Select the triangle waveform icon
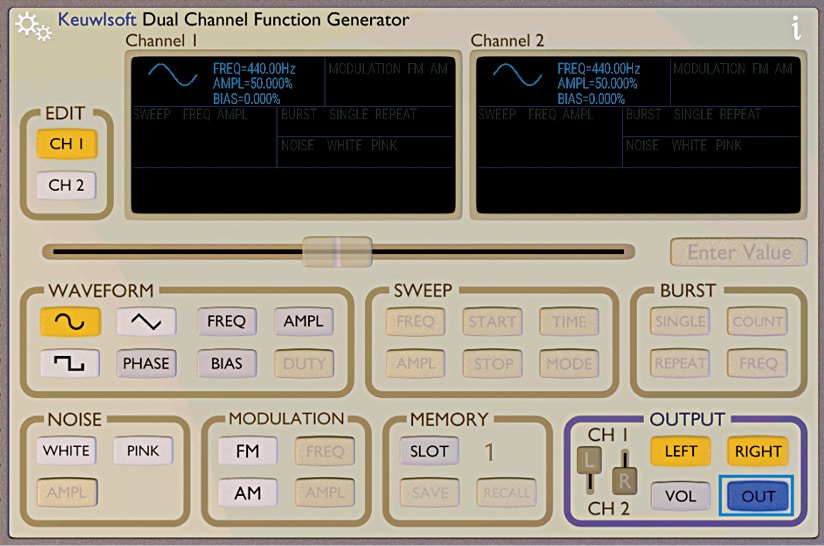 coord(146,322)
